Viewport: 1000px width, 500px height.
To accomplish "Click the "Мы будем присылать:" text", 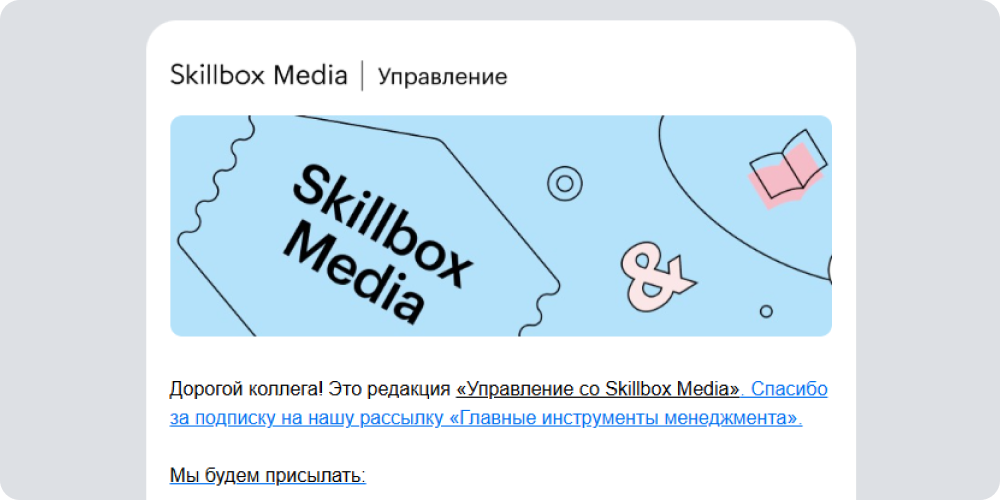I will point(268,475).
